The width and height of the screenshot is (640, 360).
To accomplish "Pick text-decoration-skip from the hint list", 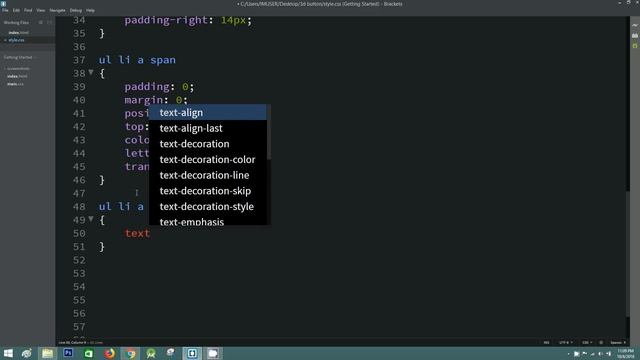I will click(208, 191).
